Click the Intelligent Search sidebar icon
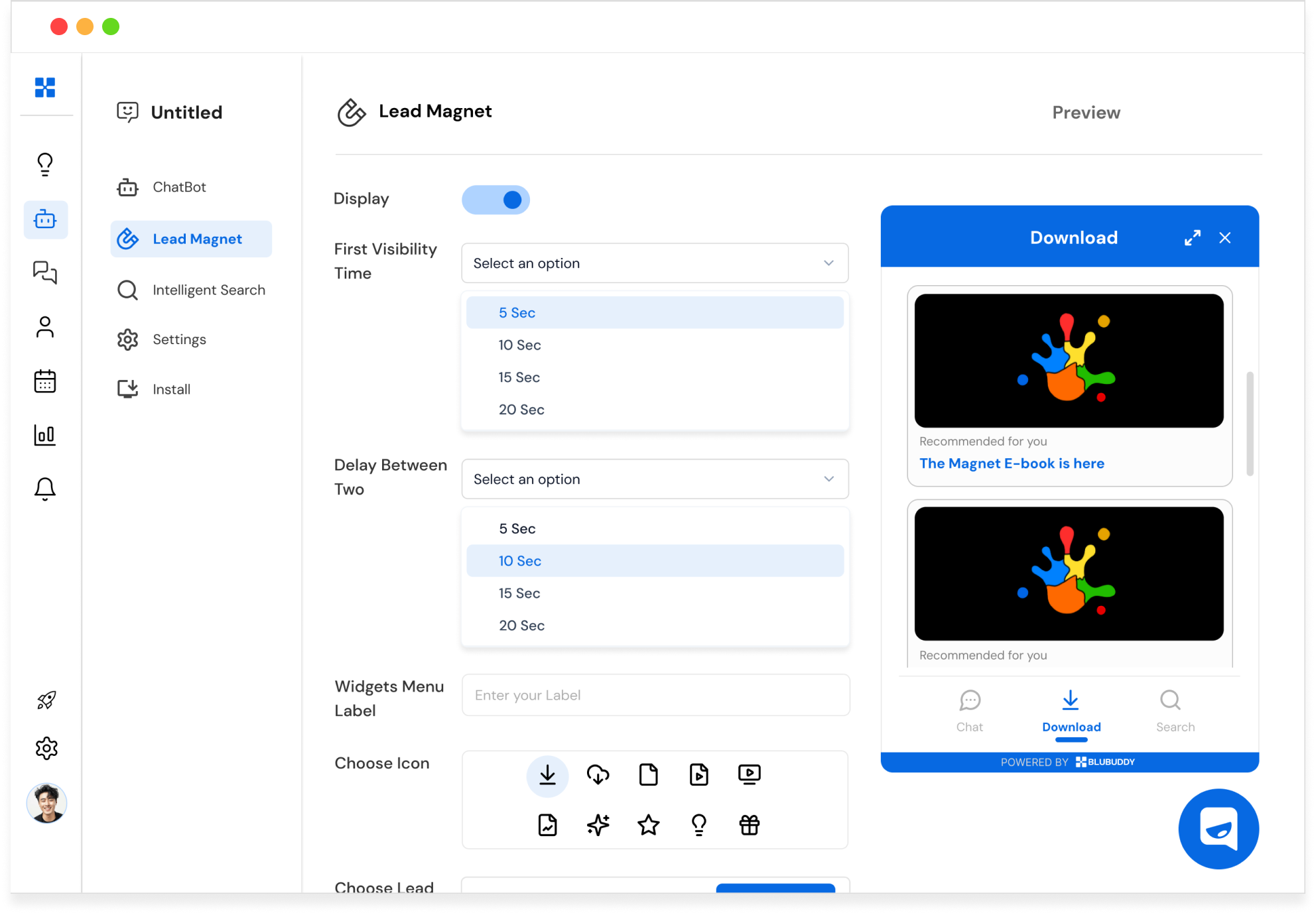1316x915 pixels. pyautogui.click(x=128, y=290)
